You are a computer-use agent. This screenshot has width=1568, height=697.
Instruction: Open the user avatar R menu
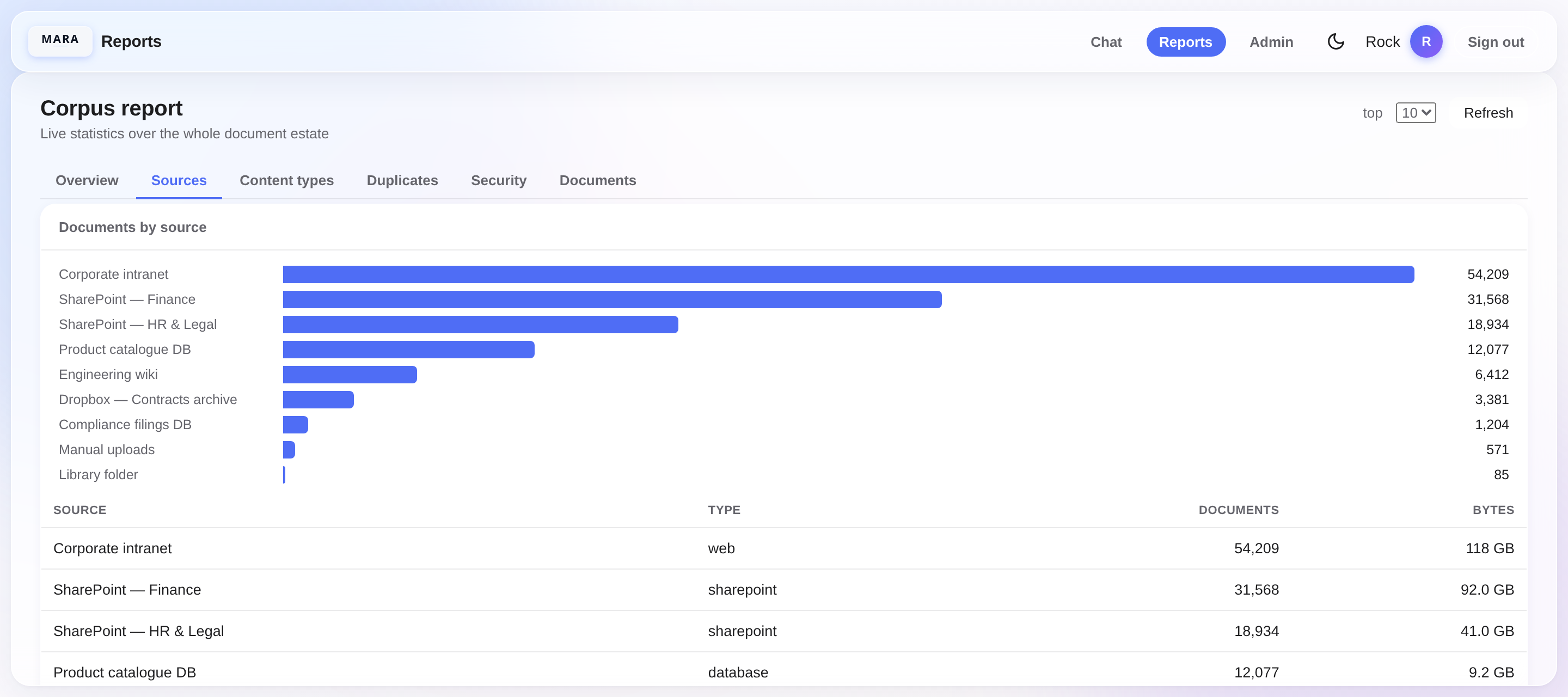coord(1425,41)
